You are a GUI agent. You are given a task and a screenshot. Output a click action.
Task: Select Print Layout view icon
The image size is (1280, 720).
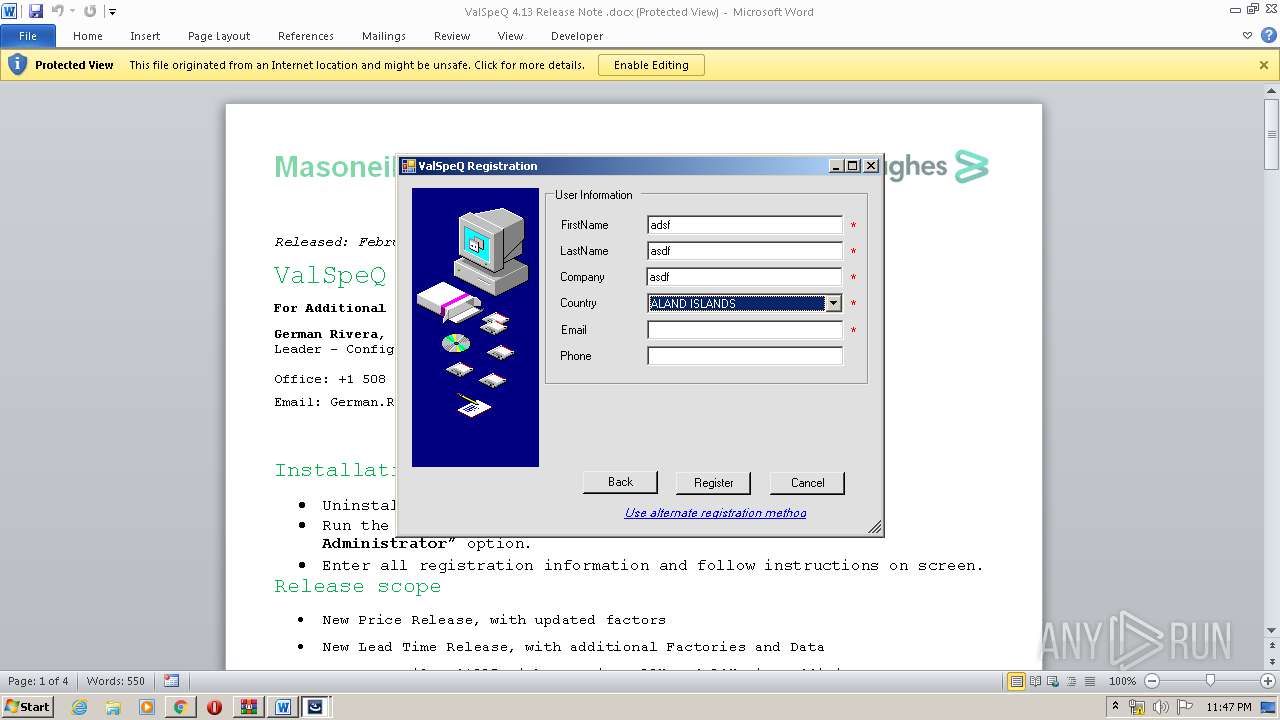[x=1016, y=681]
